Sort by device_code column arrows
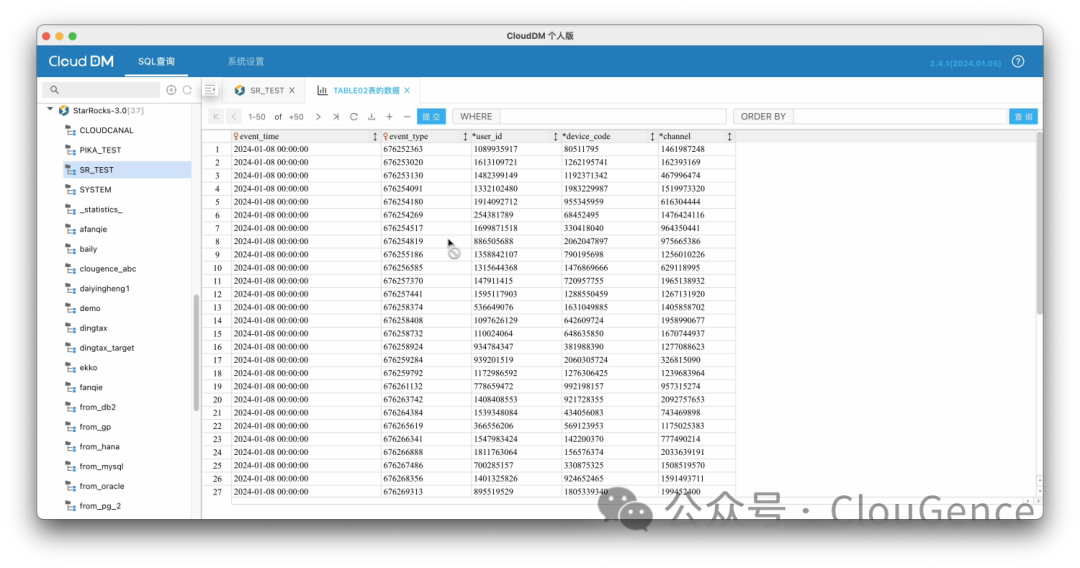 tap(652, 136)
